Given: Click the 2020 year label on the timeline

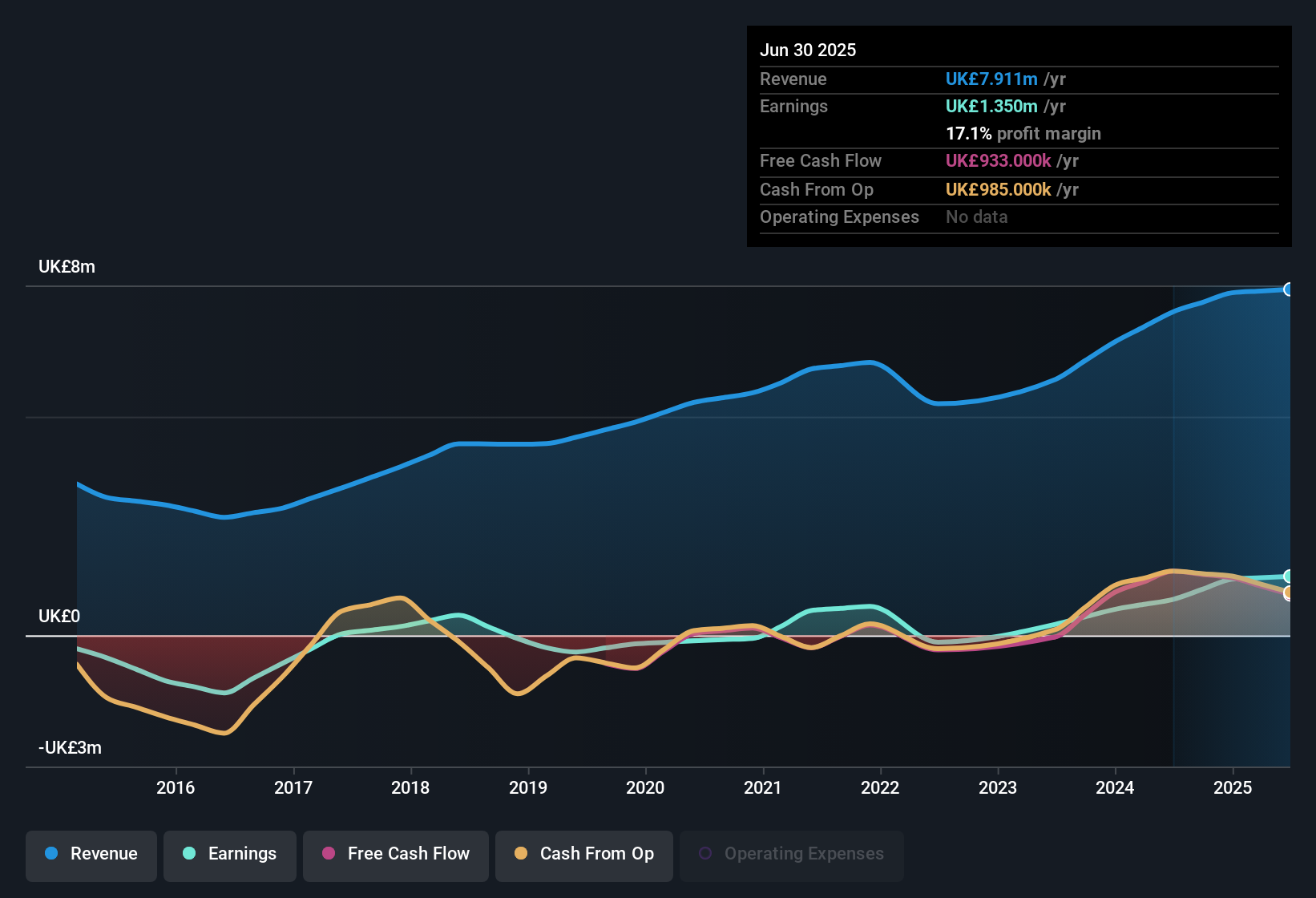Looking at the screenshot, I should [x=647, y=787].
